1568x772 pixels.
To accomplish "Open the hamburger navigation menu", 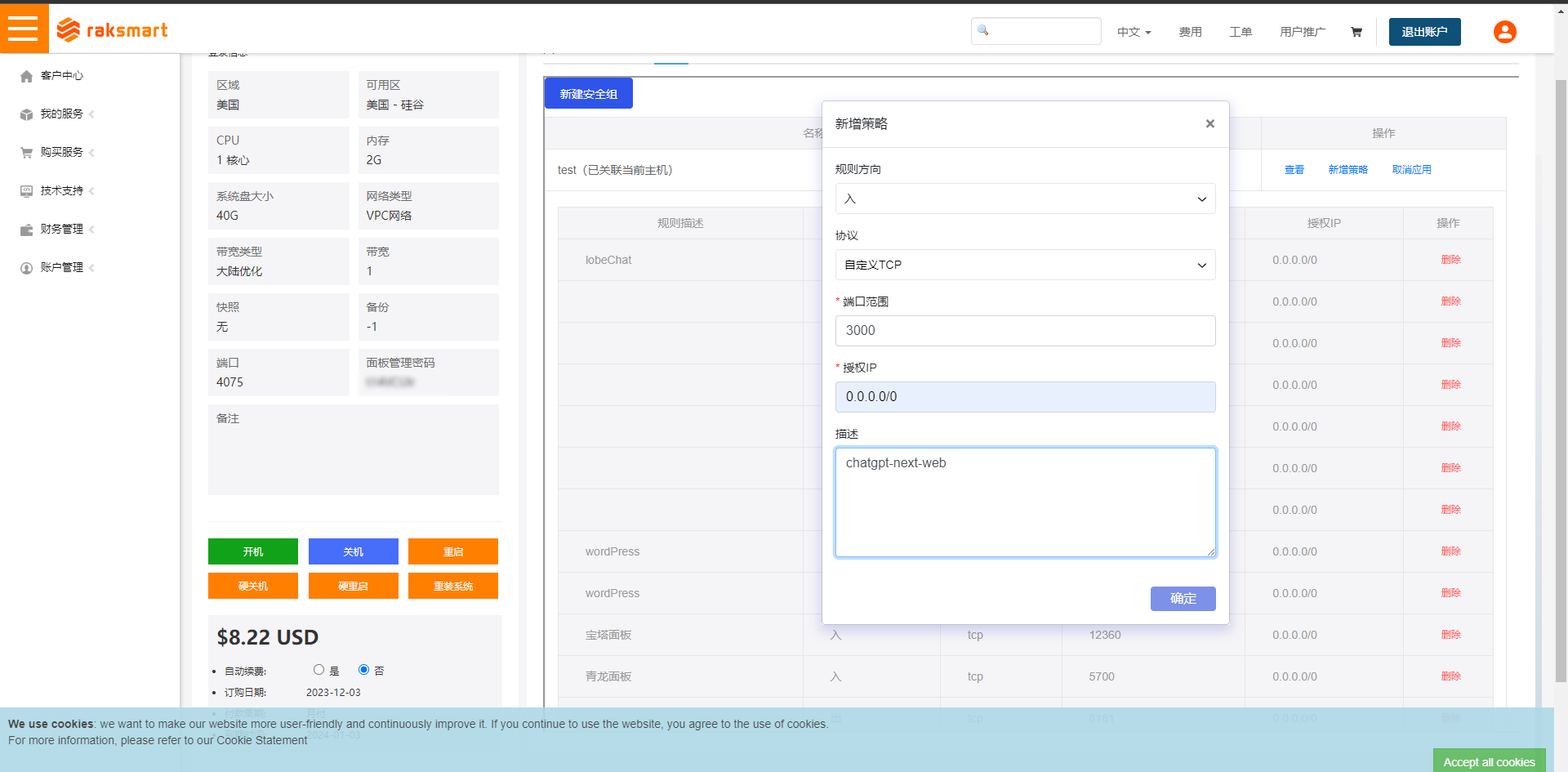I will [x=24, y=27].
